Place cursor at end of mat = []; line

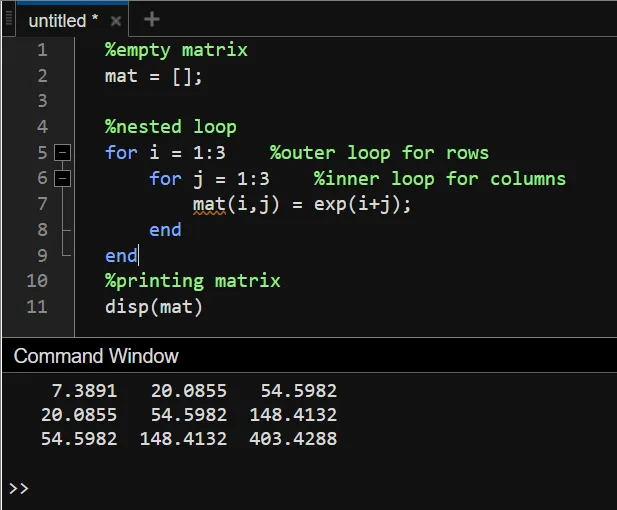pyautogui.click(x=203, y=76)
